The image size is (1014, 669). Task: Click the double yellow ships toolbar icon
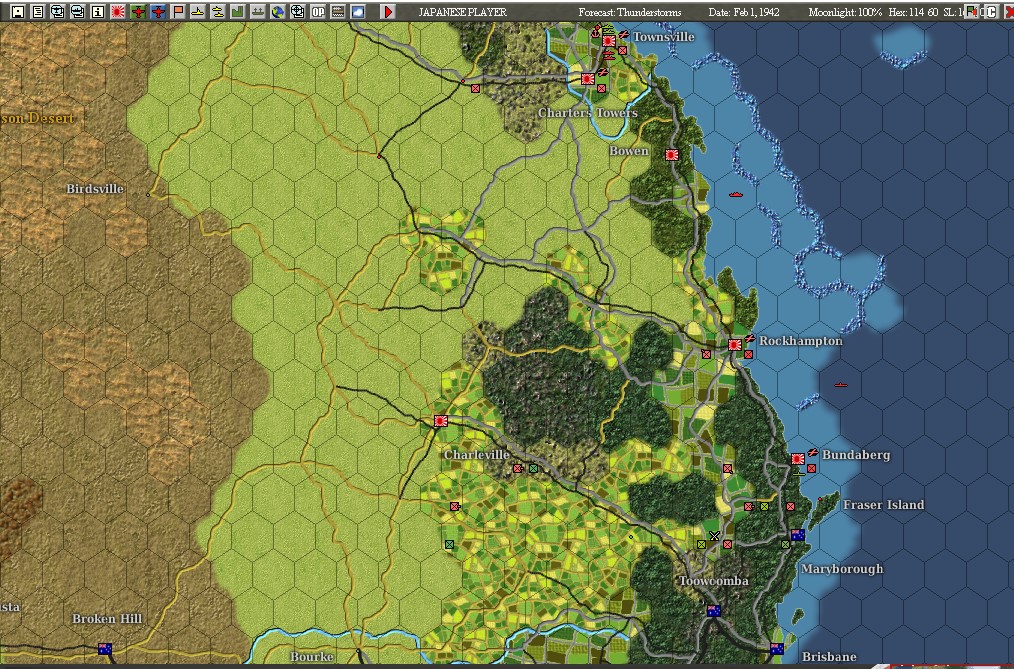click(218, 12)
